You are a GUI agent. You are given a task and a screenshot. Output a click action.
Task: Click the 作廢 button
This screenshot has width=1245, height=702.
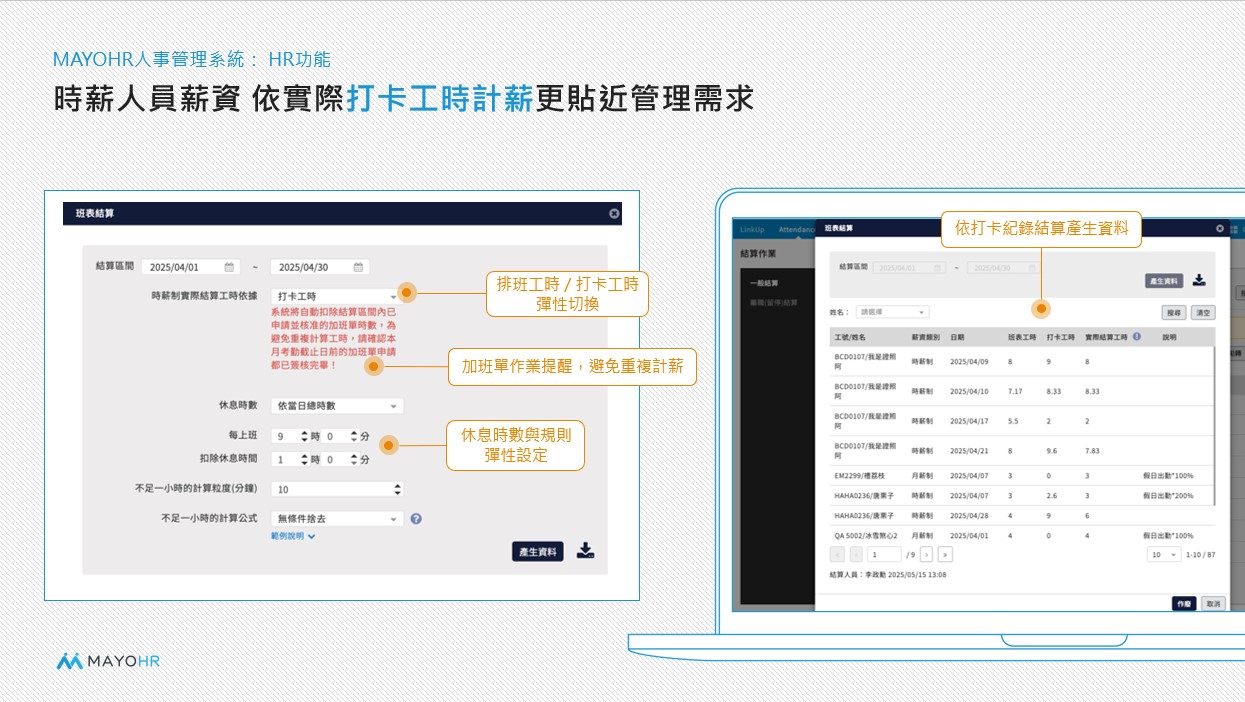click(1184, 603)
